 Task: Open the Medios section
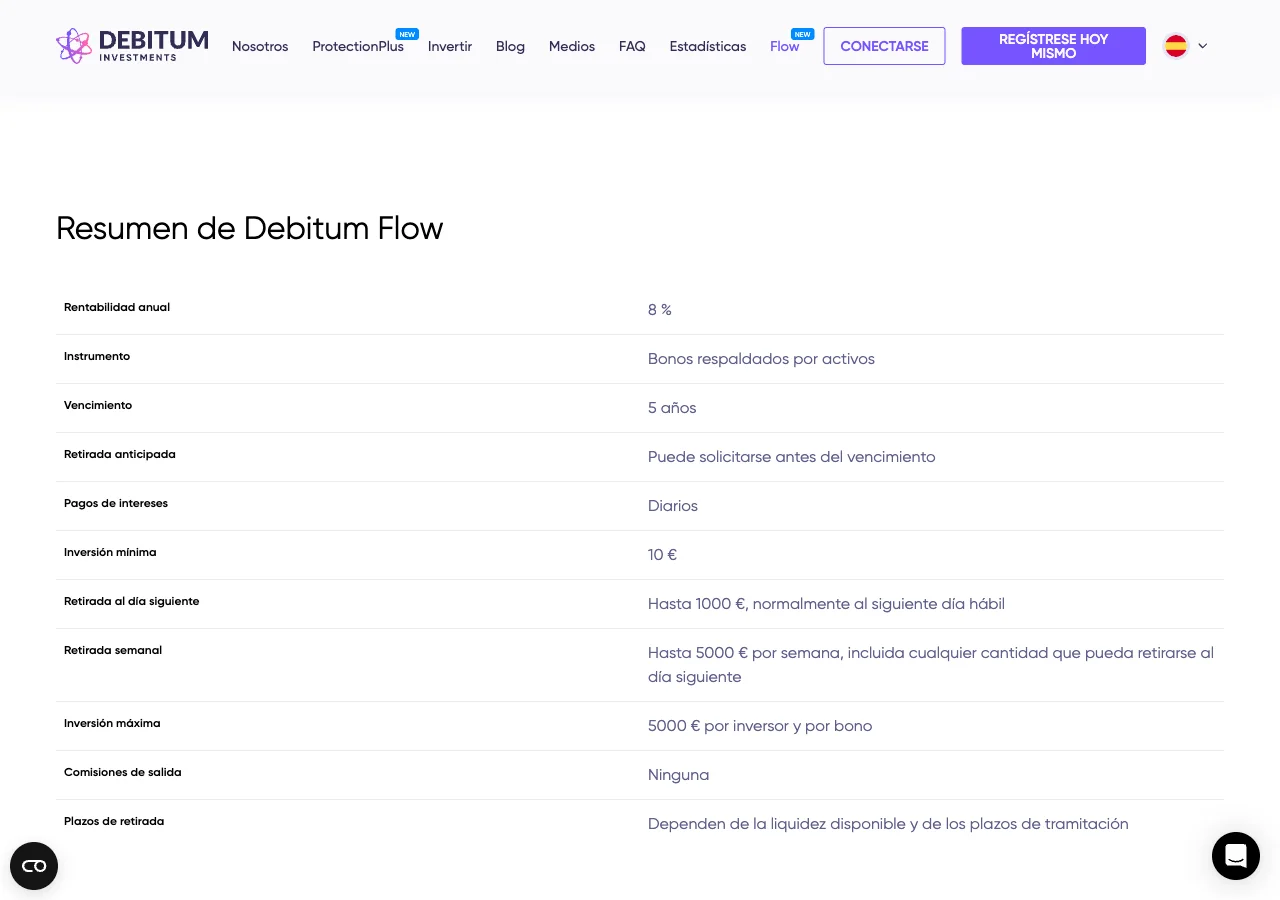(572, 46)
